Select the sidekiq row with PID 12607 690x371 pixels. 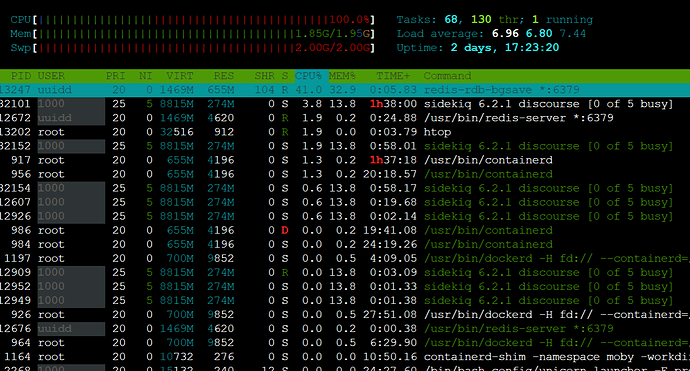click(x=345, y=202)
